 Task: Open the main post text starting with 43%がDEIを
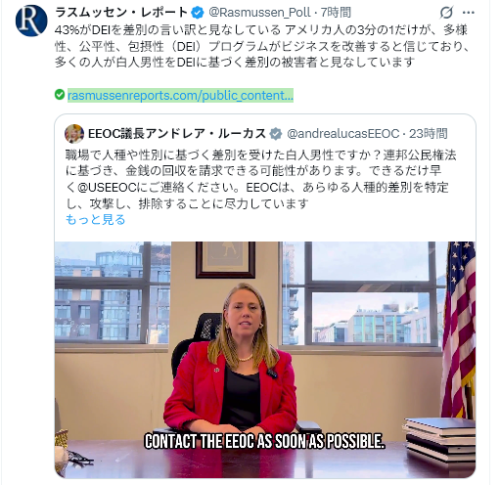coord(262,46)
